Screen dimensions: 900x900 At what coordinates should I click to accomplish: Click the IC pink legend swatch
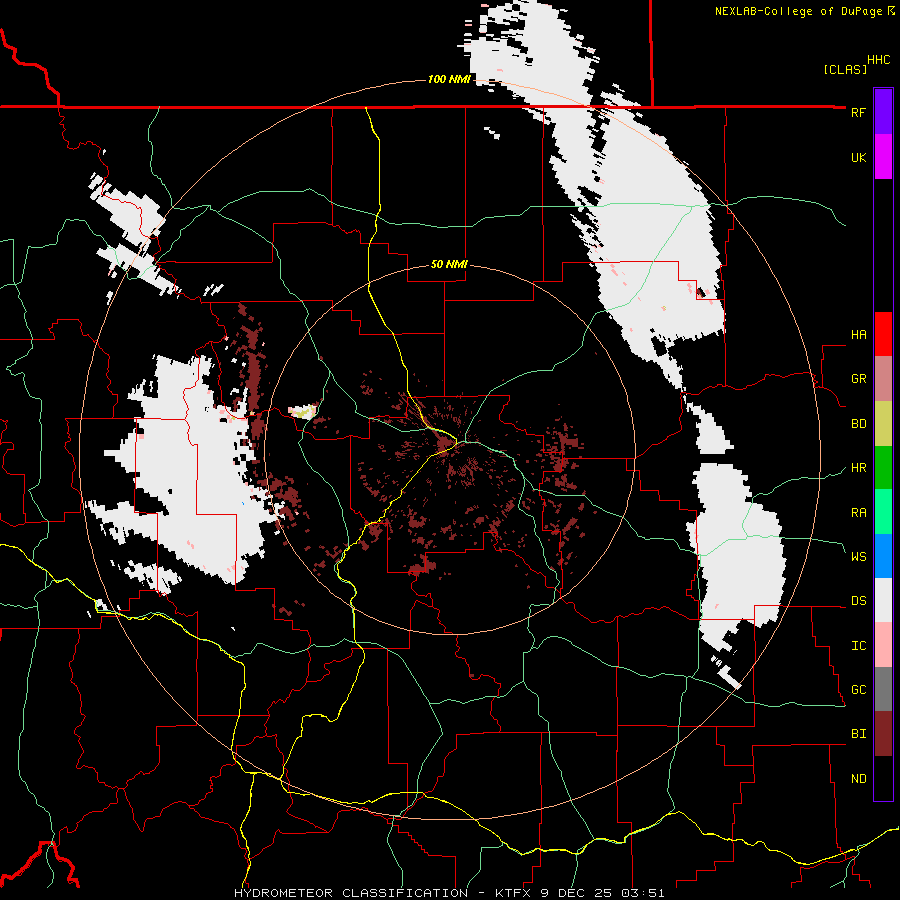pos(883,645)
